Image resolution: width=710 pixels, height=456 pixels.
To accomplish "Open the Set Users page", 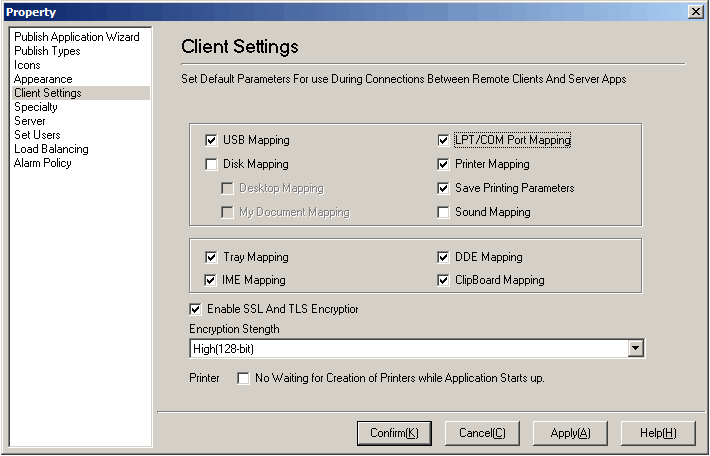I will tap(37, 135).
